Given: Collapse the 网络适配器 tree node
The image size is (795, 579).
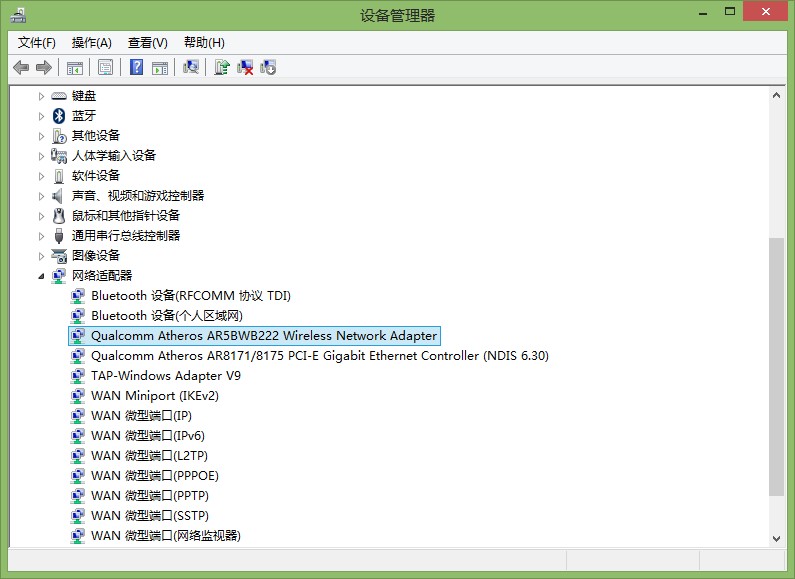Looking at the screenshot, I should tap(41, 276).
